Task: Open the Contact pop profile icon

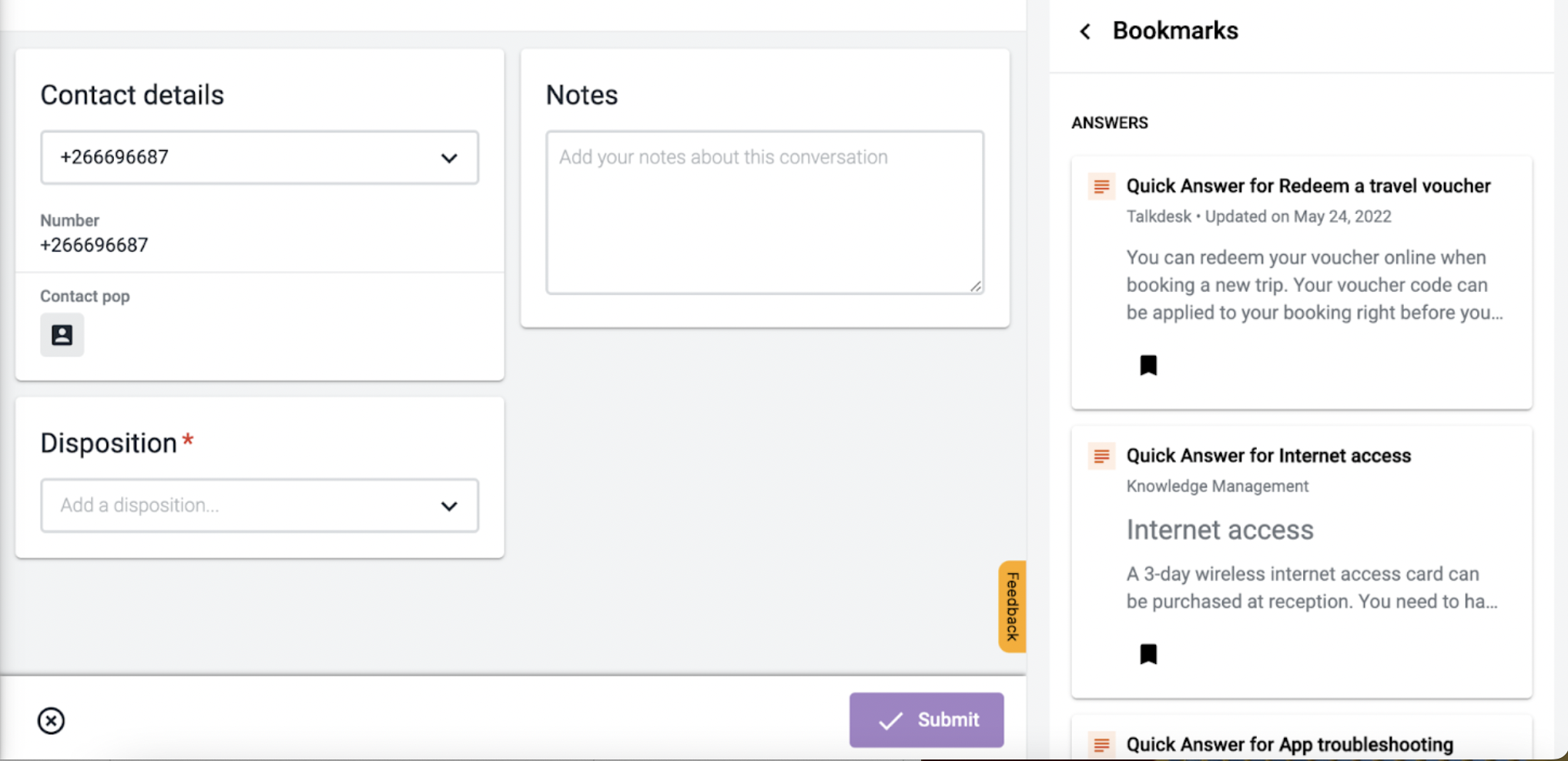Action: click(x=62, y=334)
